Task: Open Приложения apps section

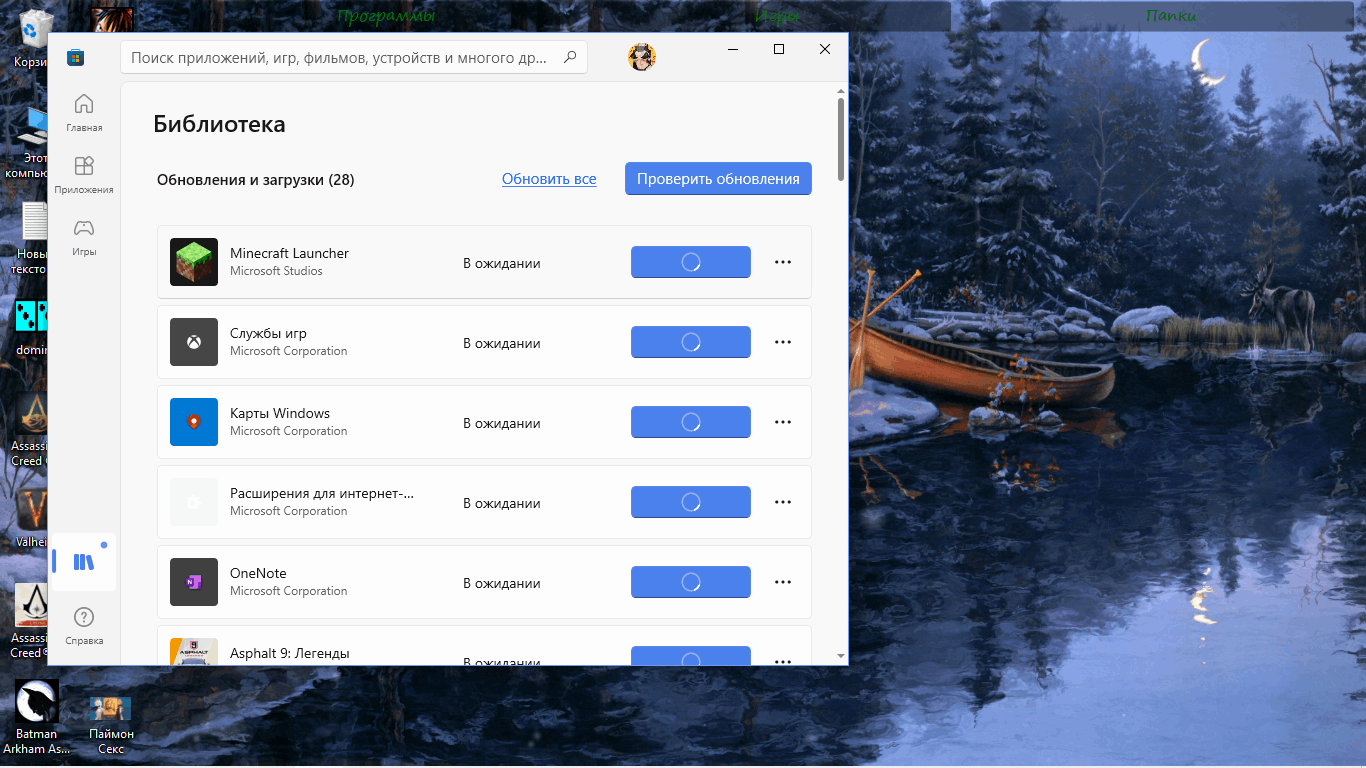Action: 84,174
